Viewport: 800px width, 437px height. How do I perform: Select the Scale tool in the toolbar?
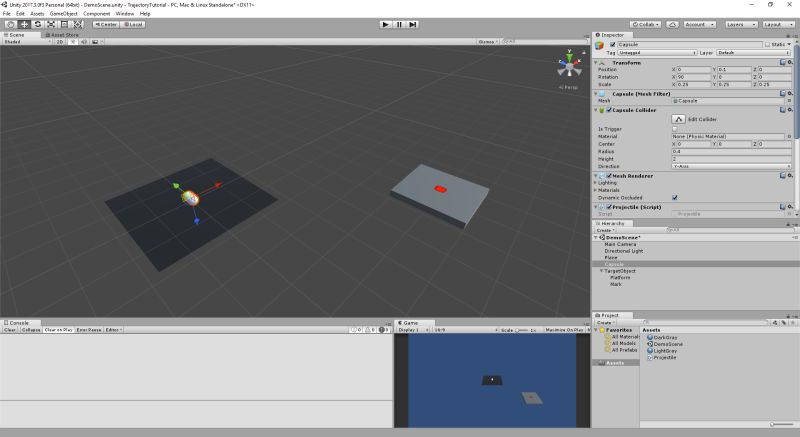tap(51, 24)
